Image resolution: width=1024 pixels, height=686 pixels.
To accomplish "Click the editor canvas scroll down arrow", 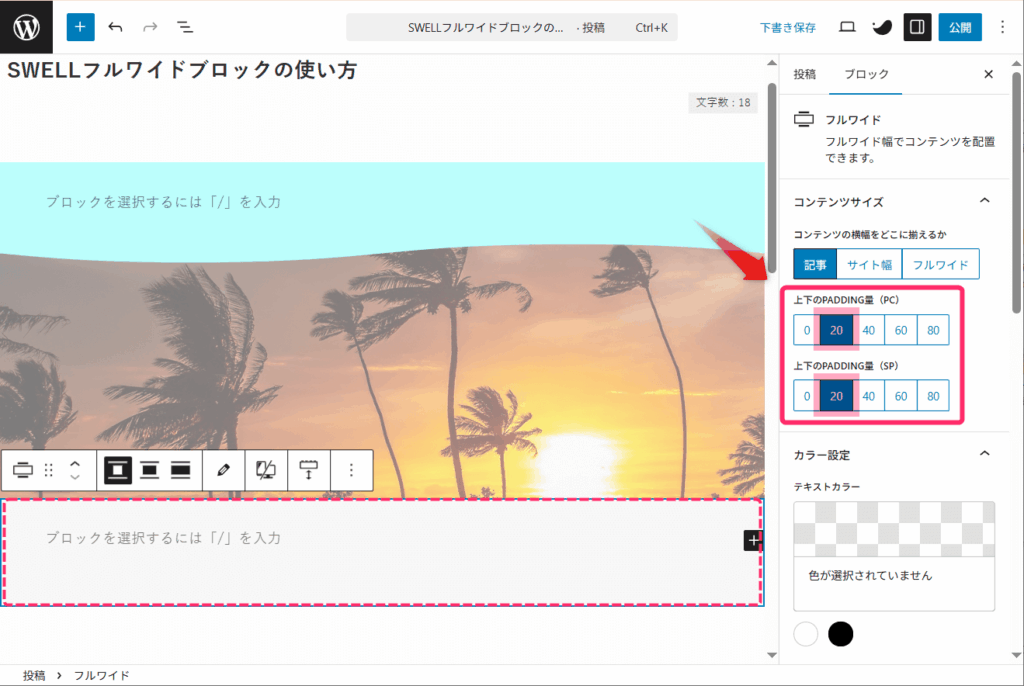I will 772,655.
